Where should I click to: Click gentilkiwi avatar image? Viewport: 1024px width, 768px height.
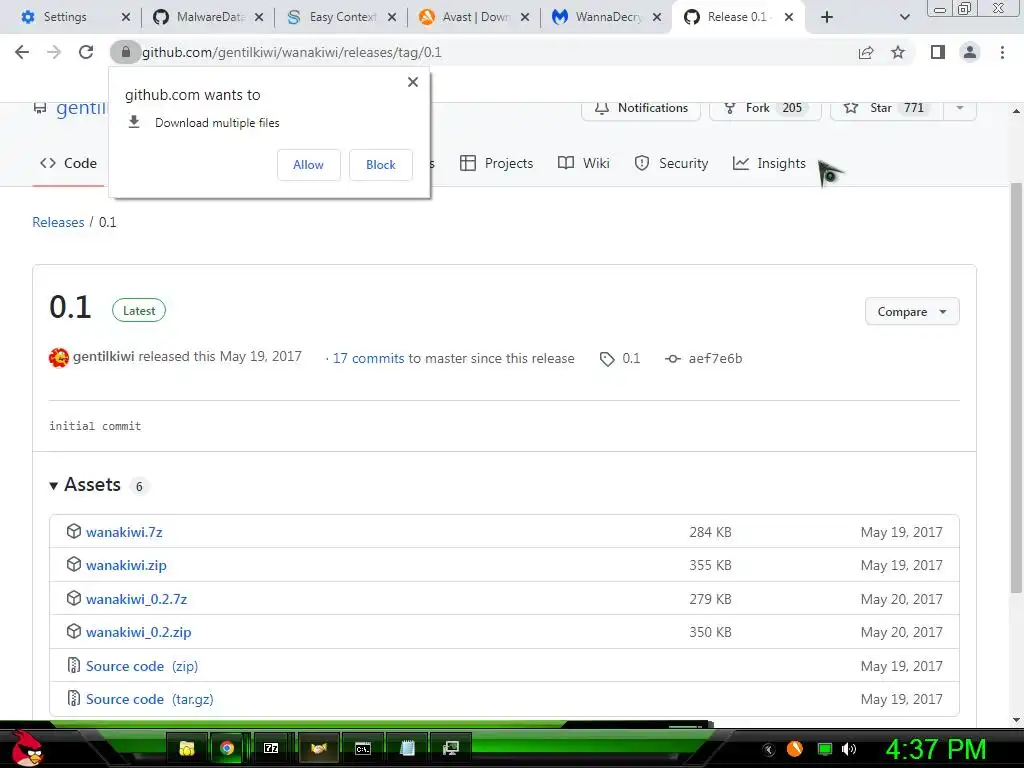(x=59, y=357)
